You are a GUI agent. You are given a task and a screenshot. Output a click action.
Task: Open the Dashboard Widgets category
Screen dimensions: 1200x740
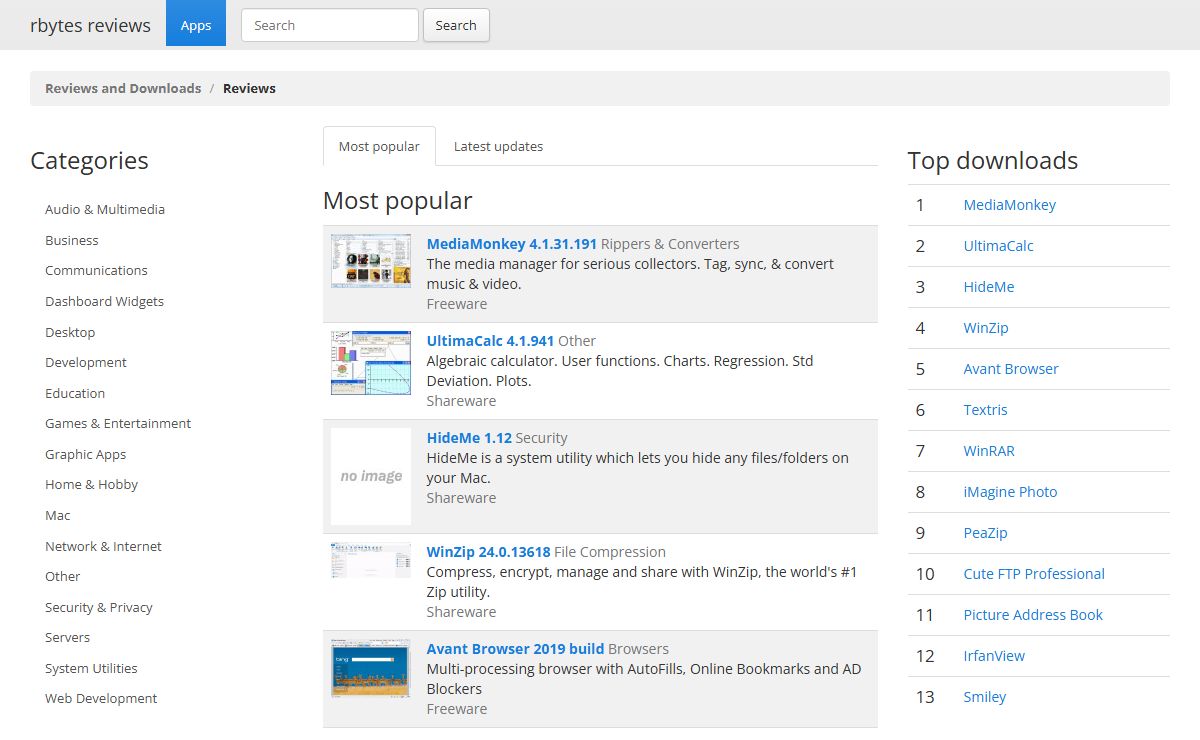click(x=104, y=301)
